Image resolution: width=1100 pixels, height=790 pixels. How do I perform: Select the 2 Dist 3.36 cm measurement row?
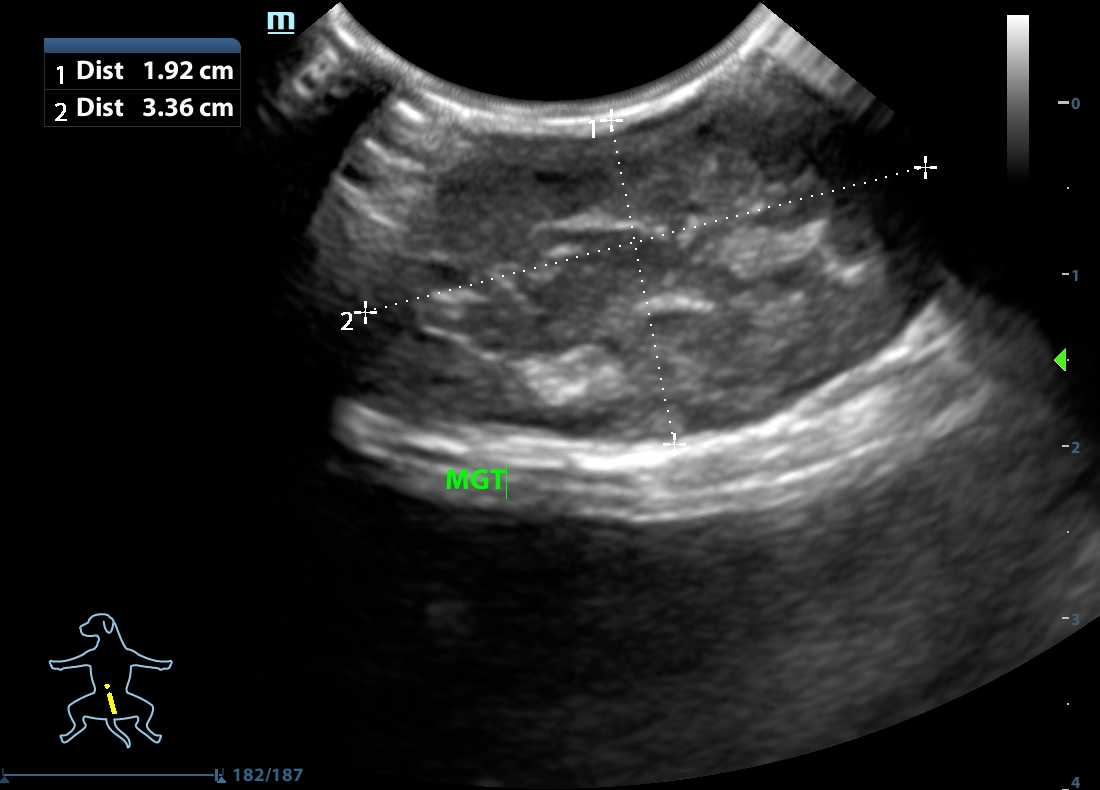(142, 108)
